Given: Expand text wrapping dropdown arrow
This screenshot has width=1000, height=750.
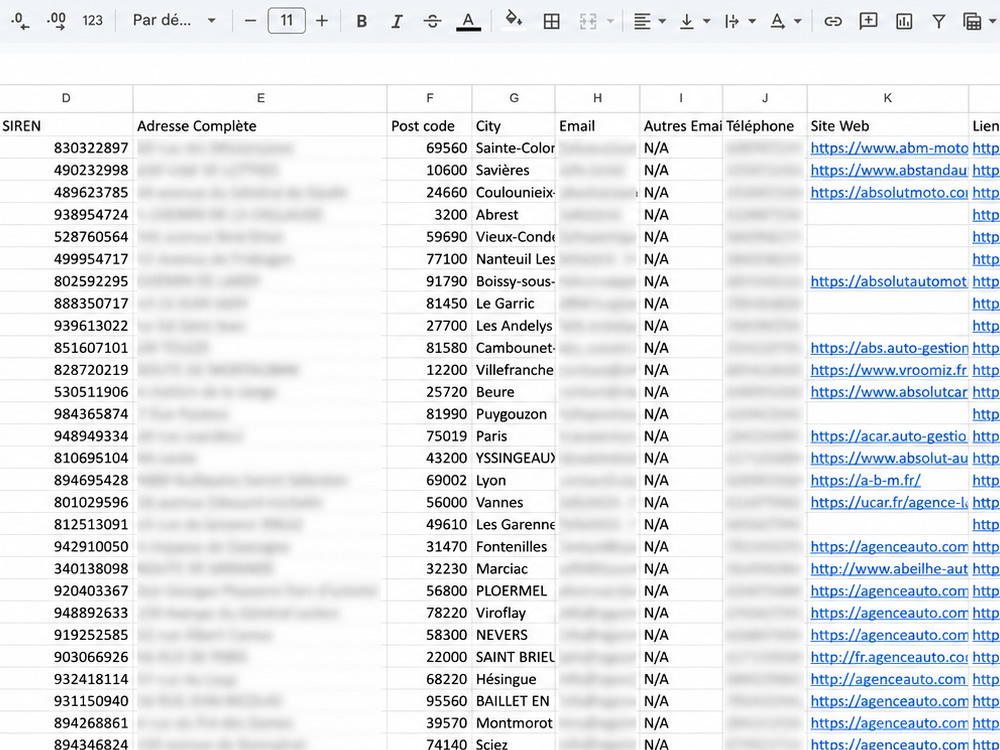Looking at the screenshot, I should pos(752,21).
